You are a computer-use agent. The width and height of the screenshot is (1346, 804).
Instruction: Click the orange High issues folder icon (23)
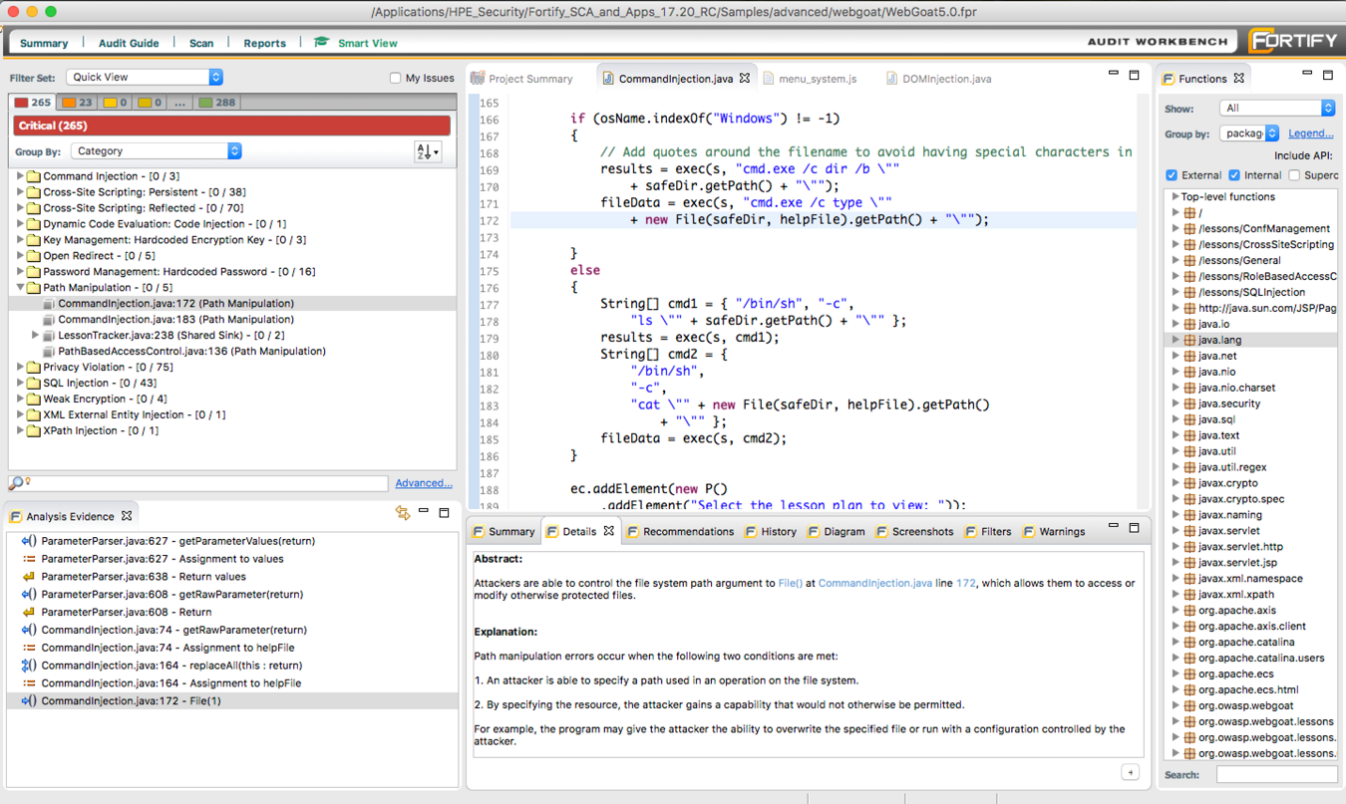(69, 103)
